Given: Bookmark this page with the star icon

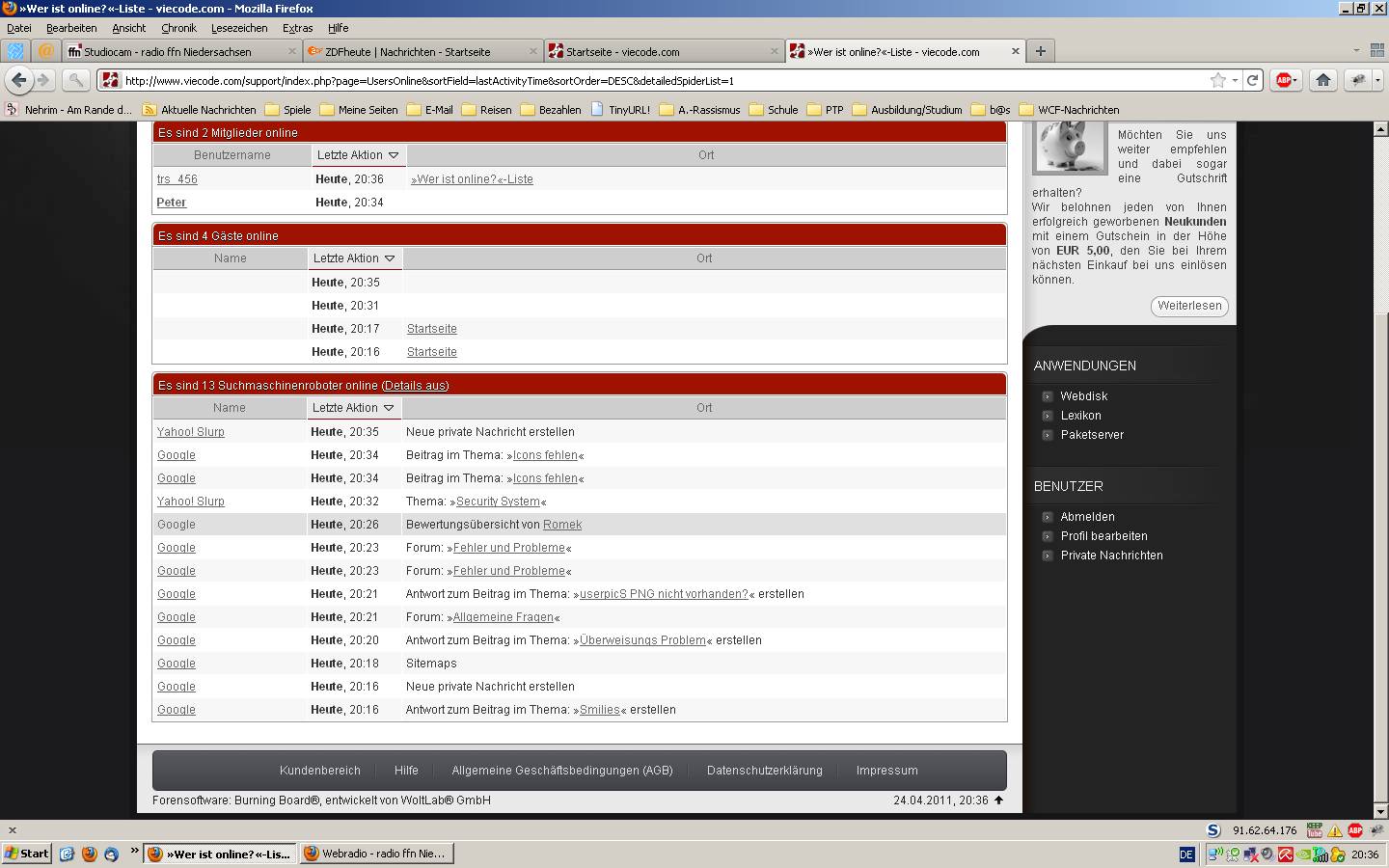Looking at the screenshot, I should pyautogui.click(x=1217, y=80).
